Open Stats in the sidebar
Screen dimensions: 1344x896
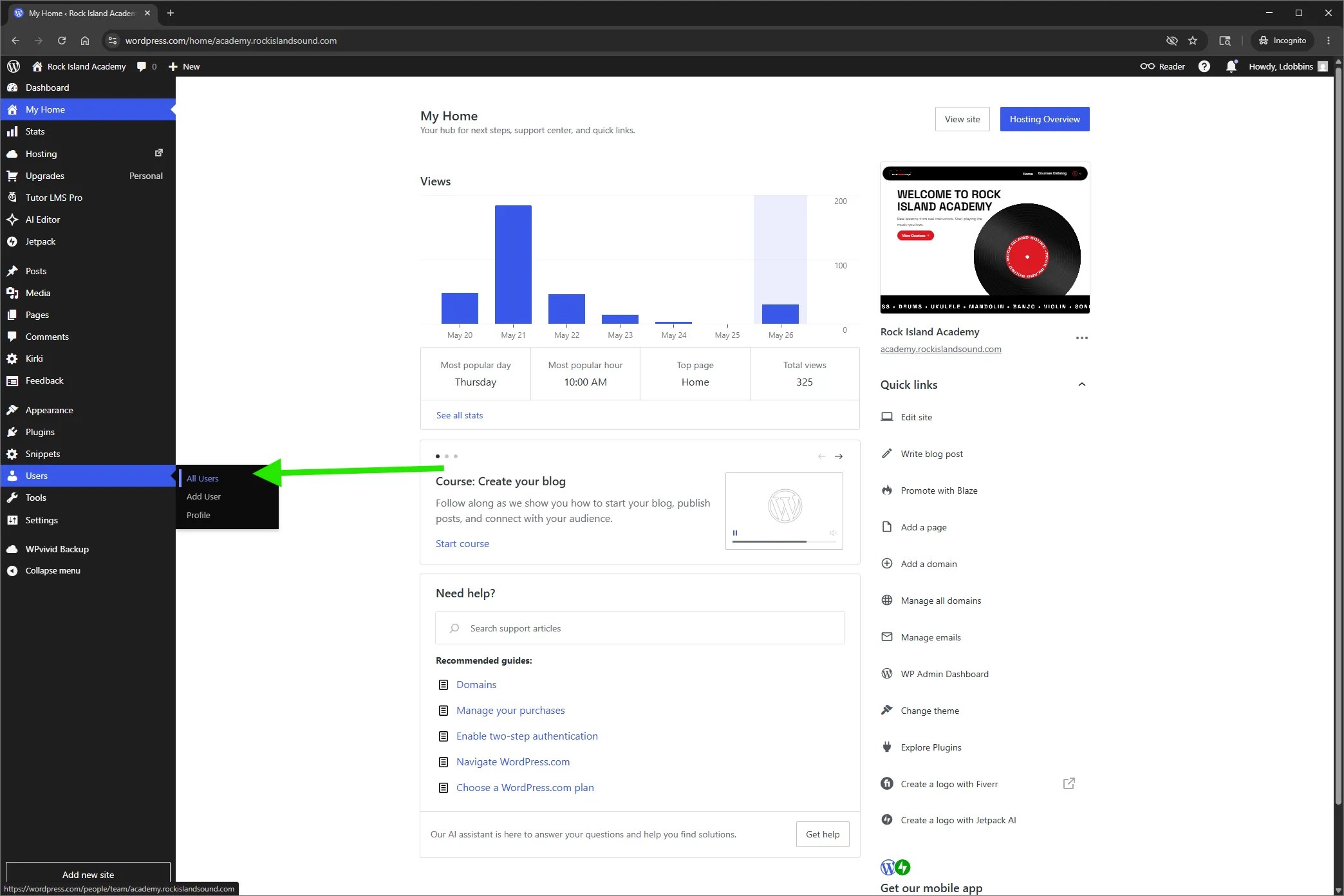88,131
